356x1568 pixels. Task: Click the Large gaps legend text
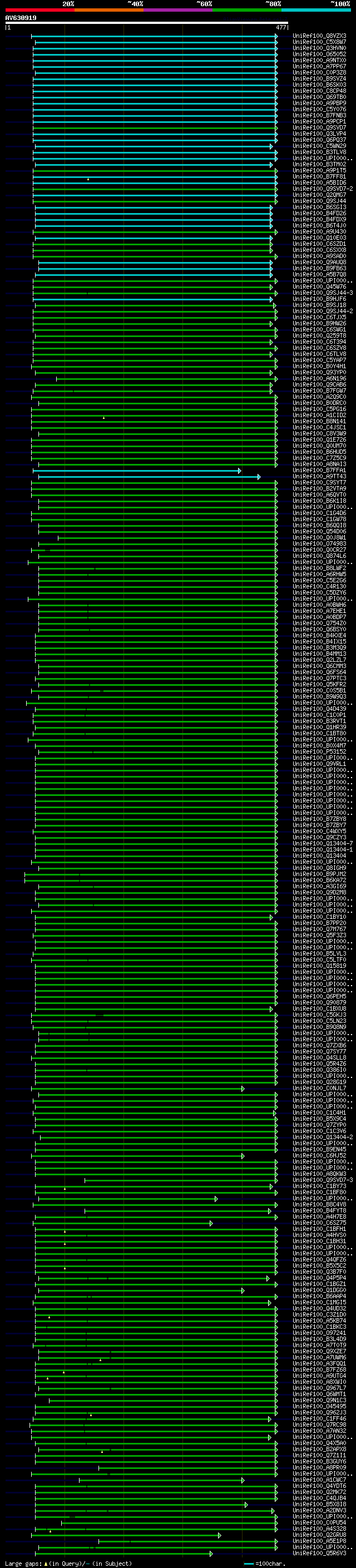point(68,1564)
